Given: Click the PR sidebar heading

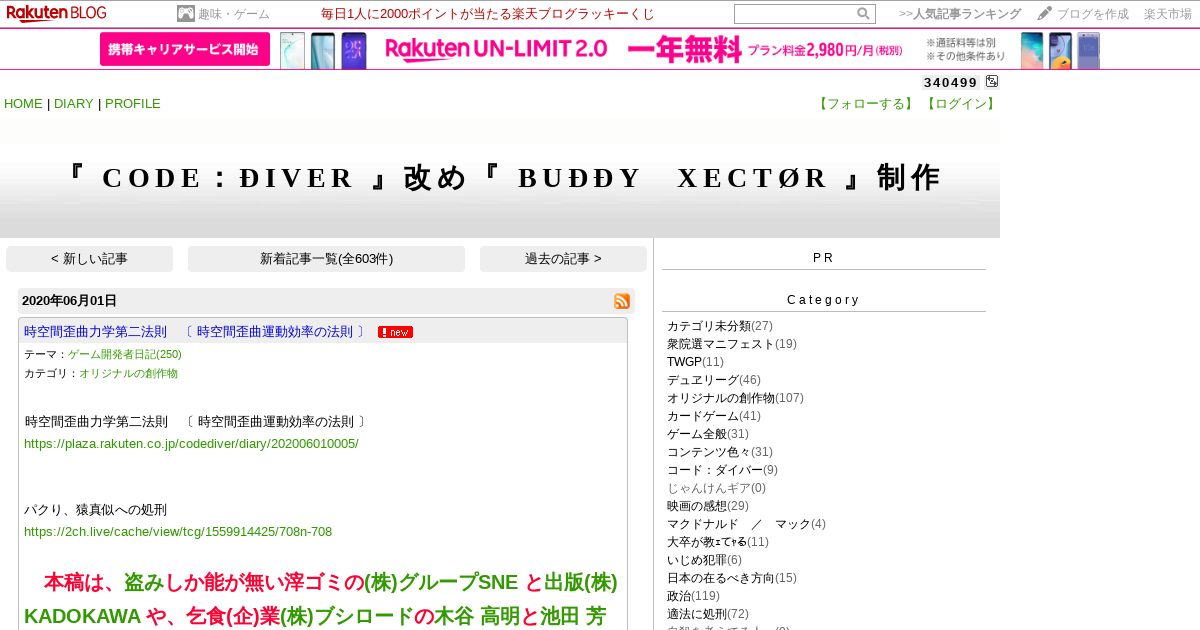Looking at the screenshot, I should click(x=823, y=258).
